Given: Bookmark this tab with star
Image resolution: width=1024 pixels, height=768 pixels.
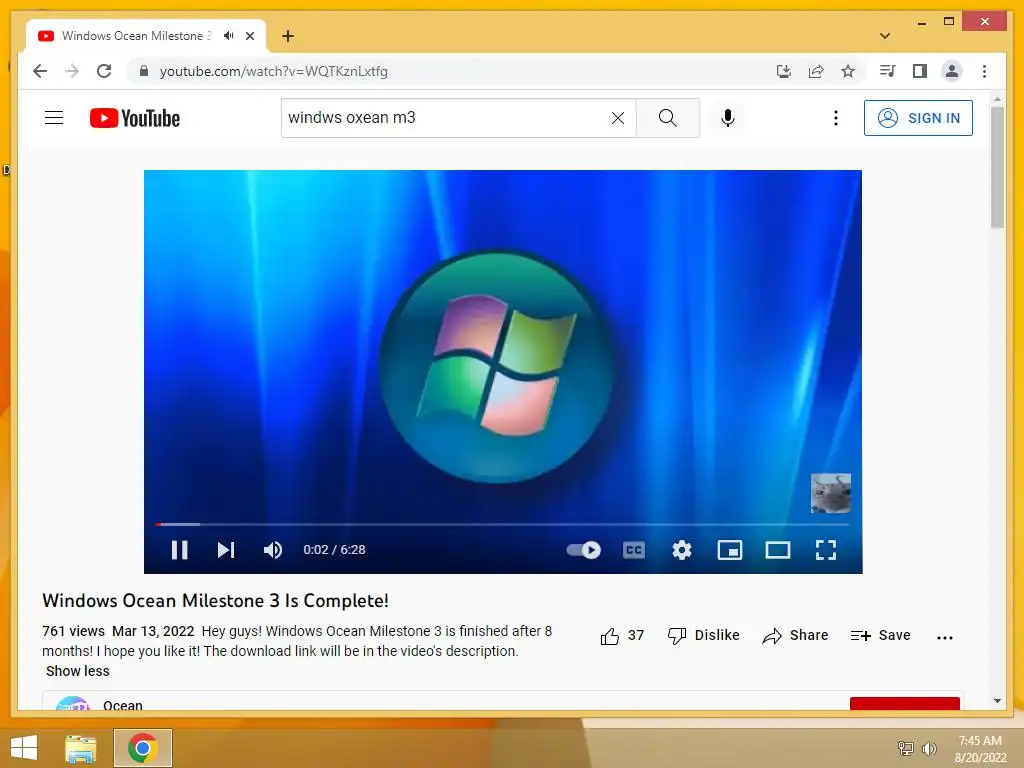Looking at the screenshot, I should [x=848, y=71].
